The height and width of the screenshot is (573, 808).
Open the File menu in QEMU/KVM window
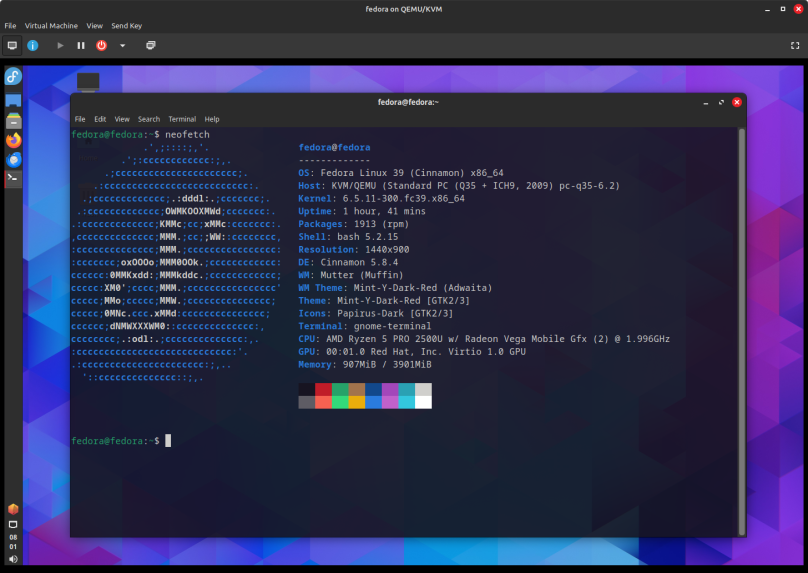click(10, 26)
